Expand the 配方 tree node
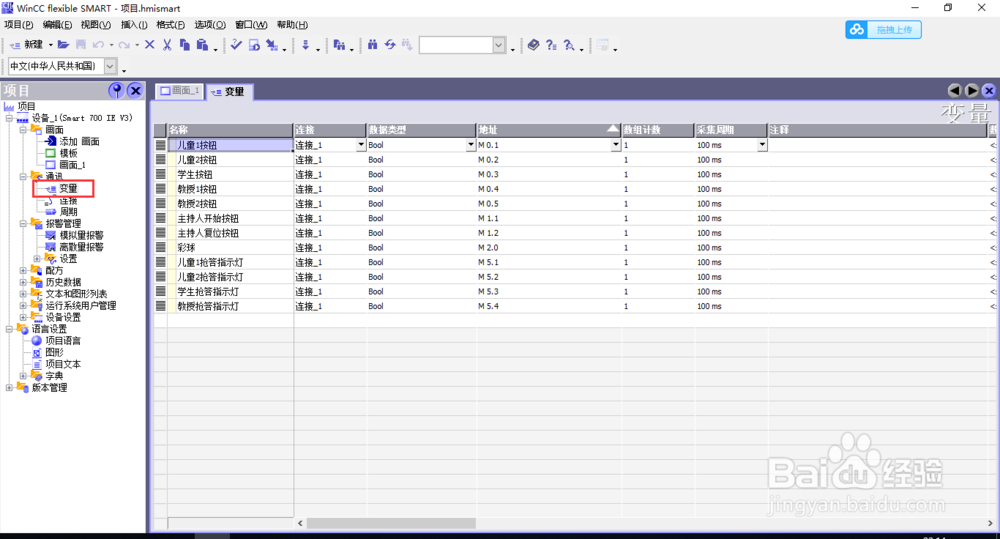Image resolution: width=1000 pixels, height=539 pixels. pyautogui.click(x=23, y=270)
